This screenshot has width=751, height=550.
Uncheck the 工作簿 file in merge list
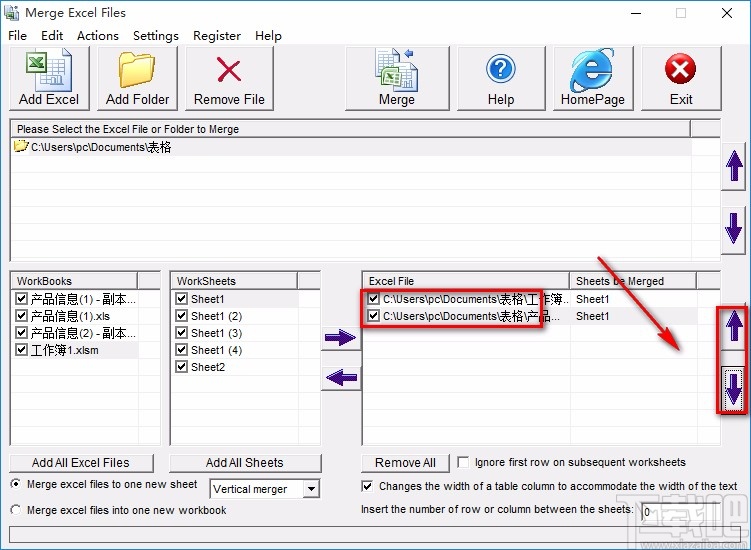click(x=374, y=299)
